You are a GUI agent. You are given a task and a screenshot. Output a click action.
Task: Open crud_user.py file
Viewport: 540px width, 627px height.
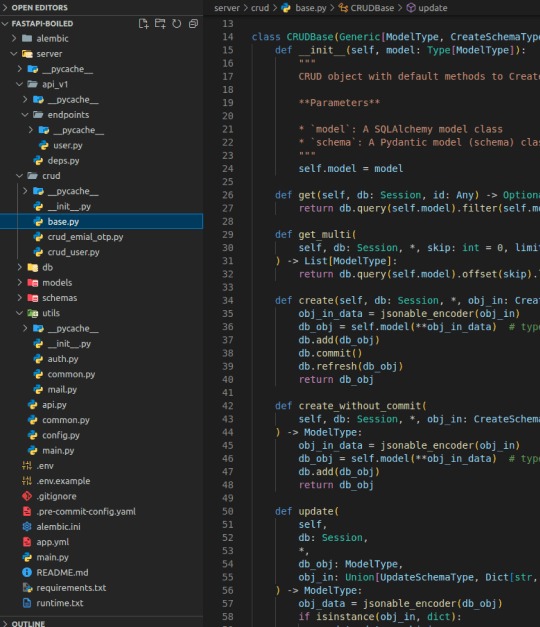pyautogui.click(x=74, y=252)
